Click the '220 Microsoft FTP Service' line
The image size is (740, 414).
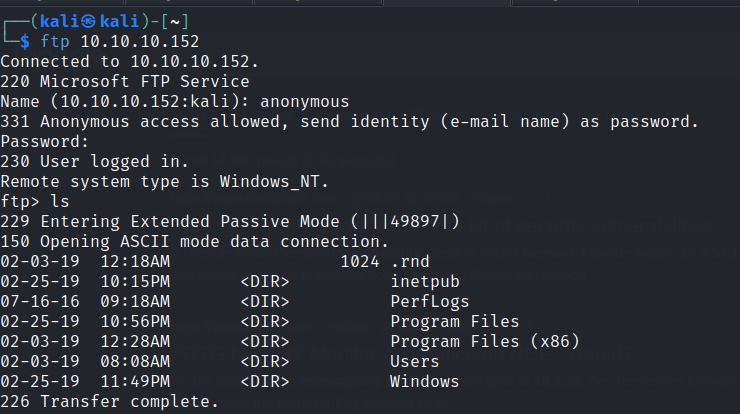click(125, 81)
